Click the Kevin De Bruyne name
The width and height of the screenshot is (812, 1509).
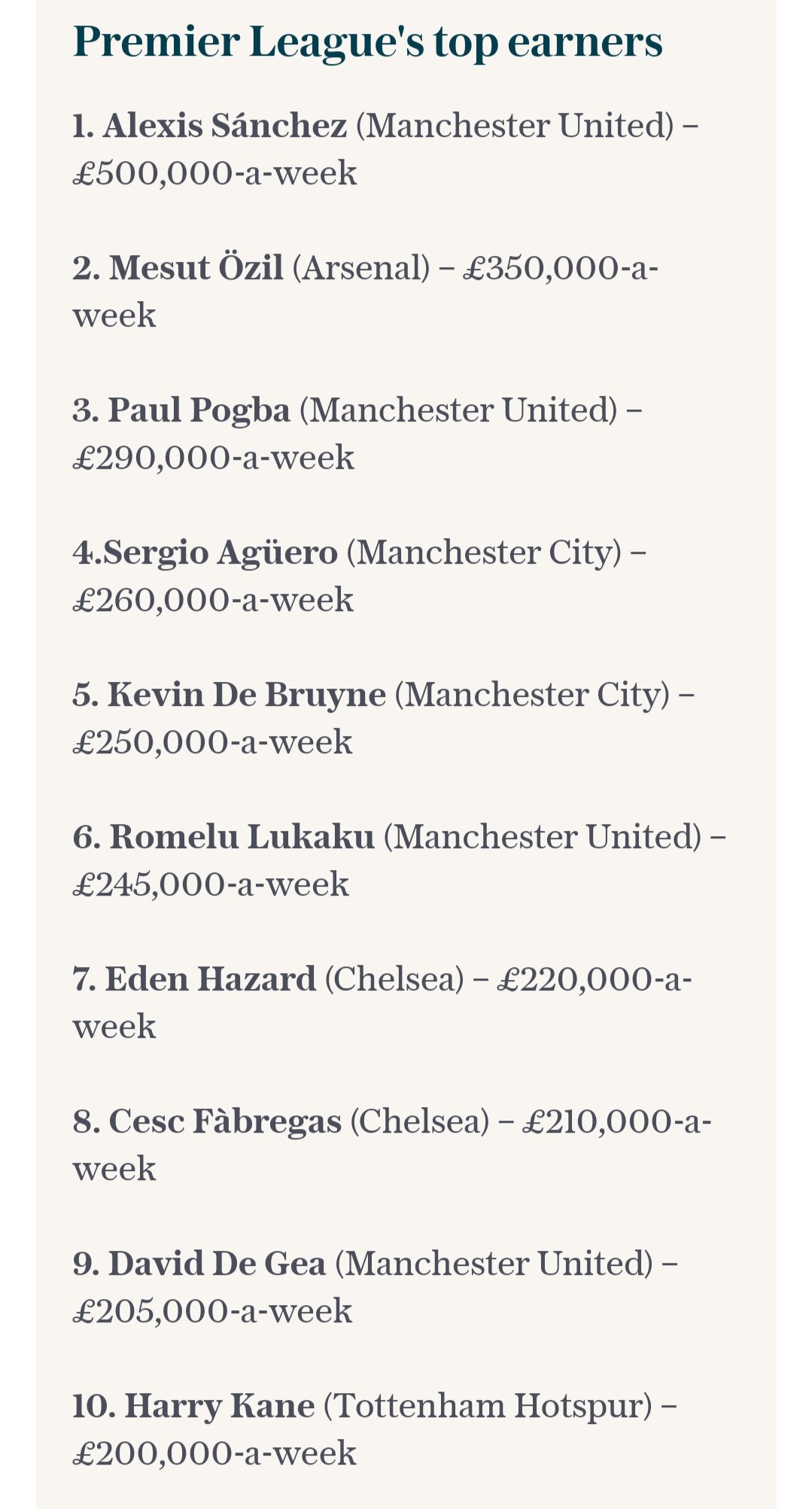click(246, 695)
